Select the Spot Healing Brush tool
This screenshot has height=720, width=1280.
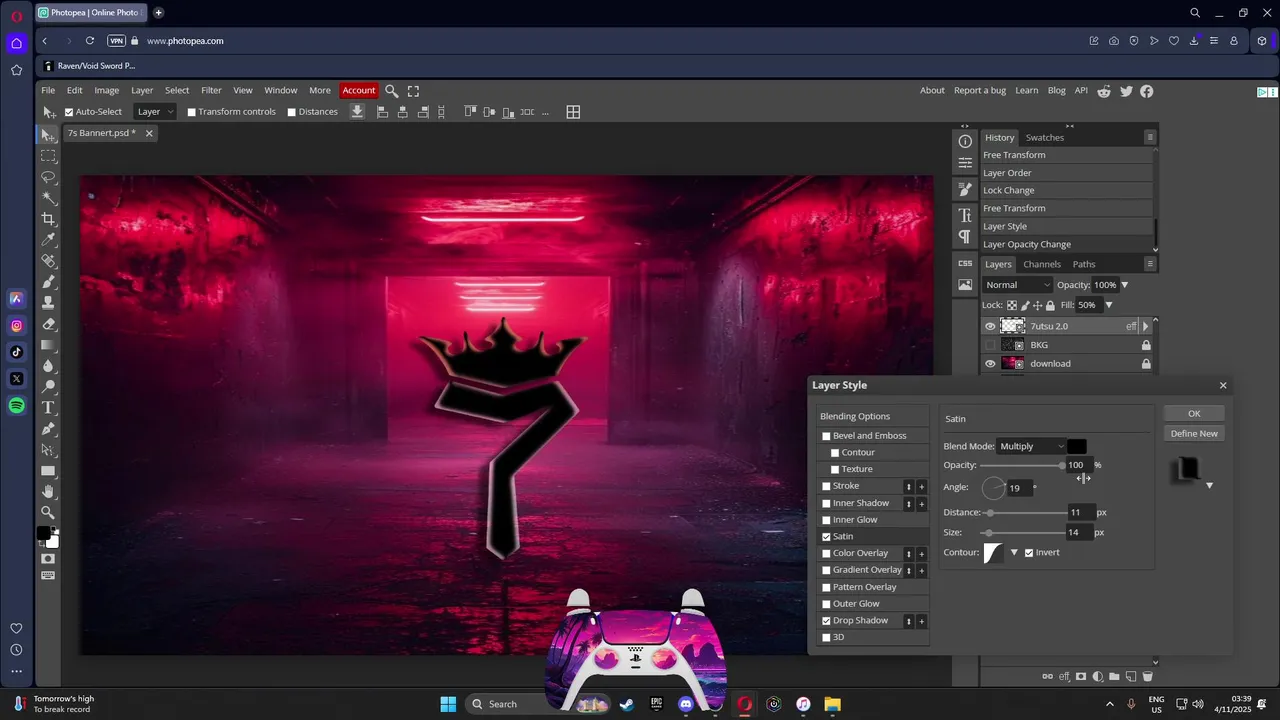(48, 261)
